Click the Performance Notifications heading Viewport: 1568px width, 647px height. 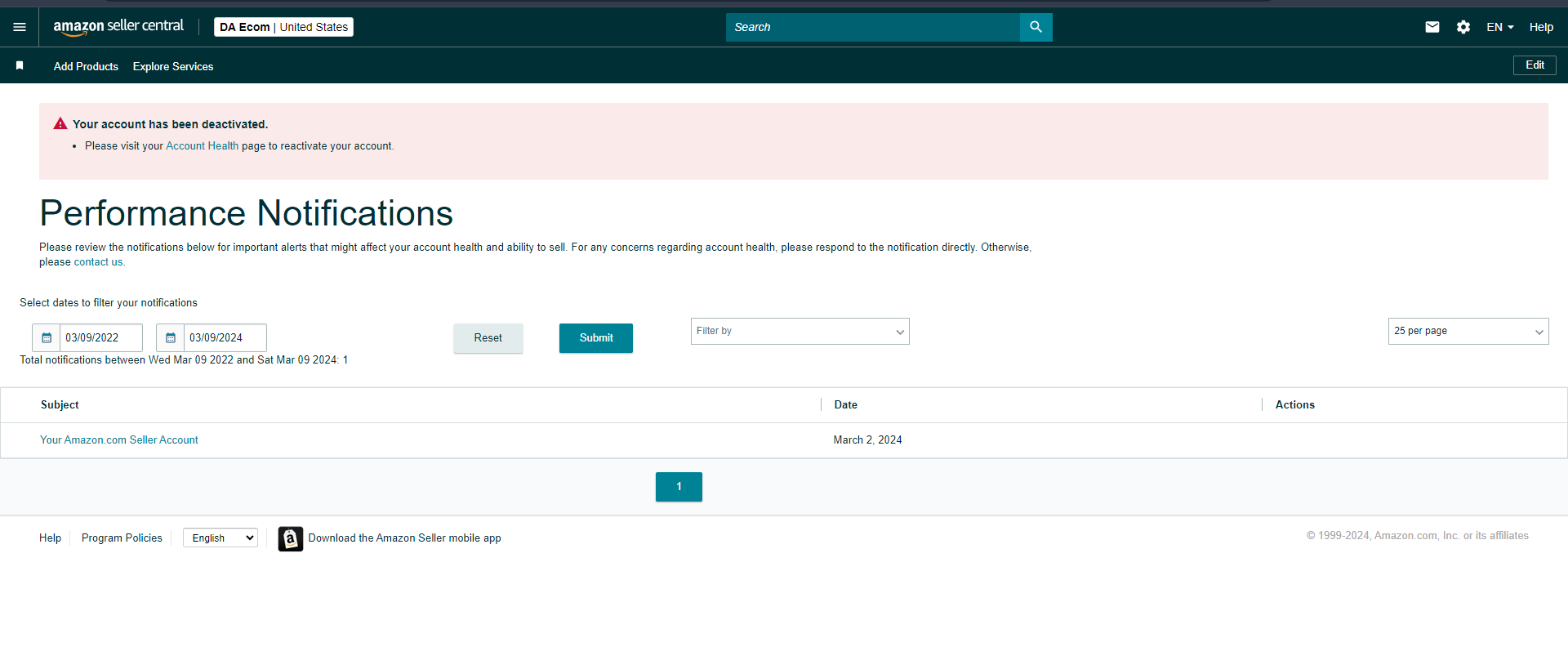246,213
